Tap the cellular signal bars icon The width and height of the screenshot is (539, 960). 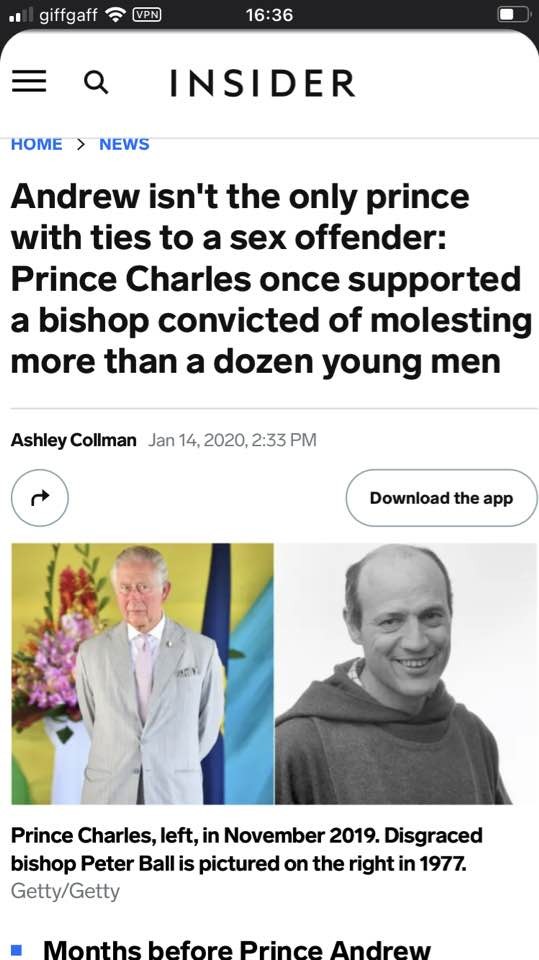tap(22, 15)
